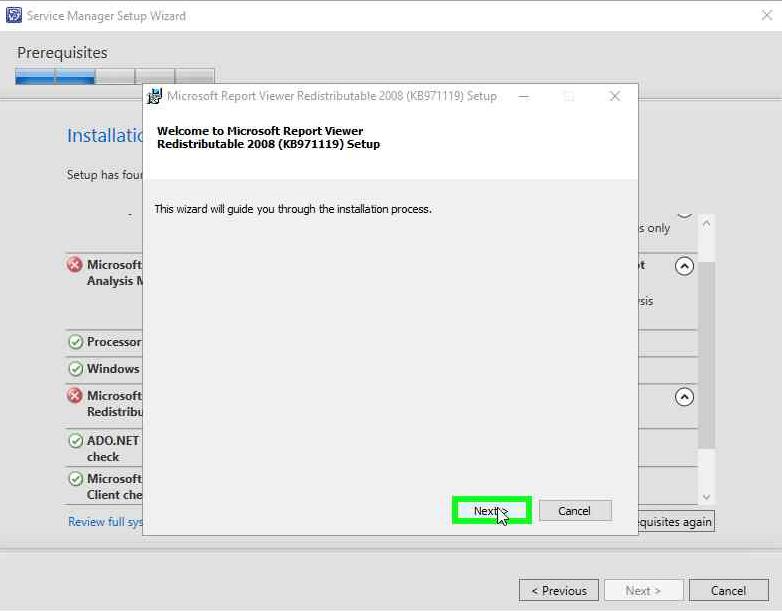Click the Service Manager Setup Wizard title icon

click(x=13, y=15)
